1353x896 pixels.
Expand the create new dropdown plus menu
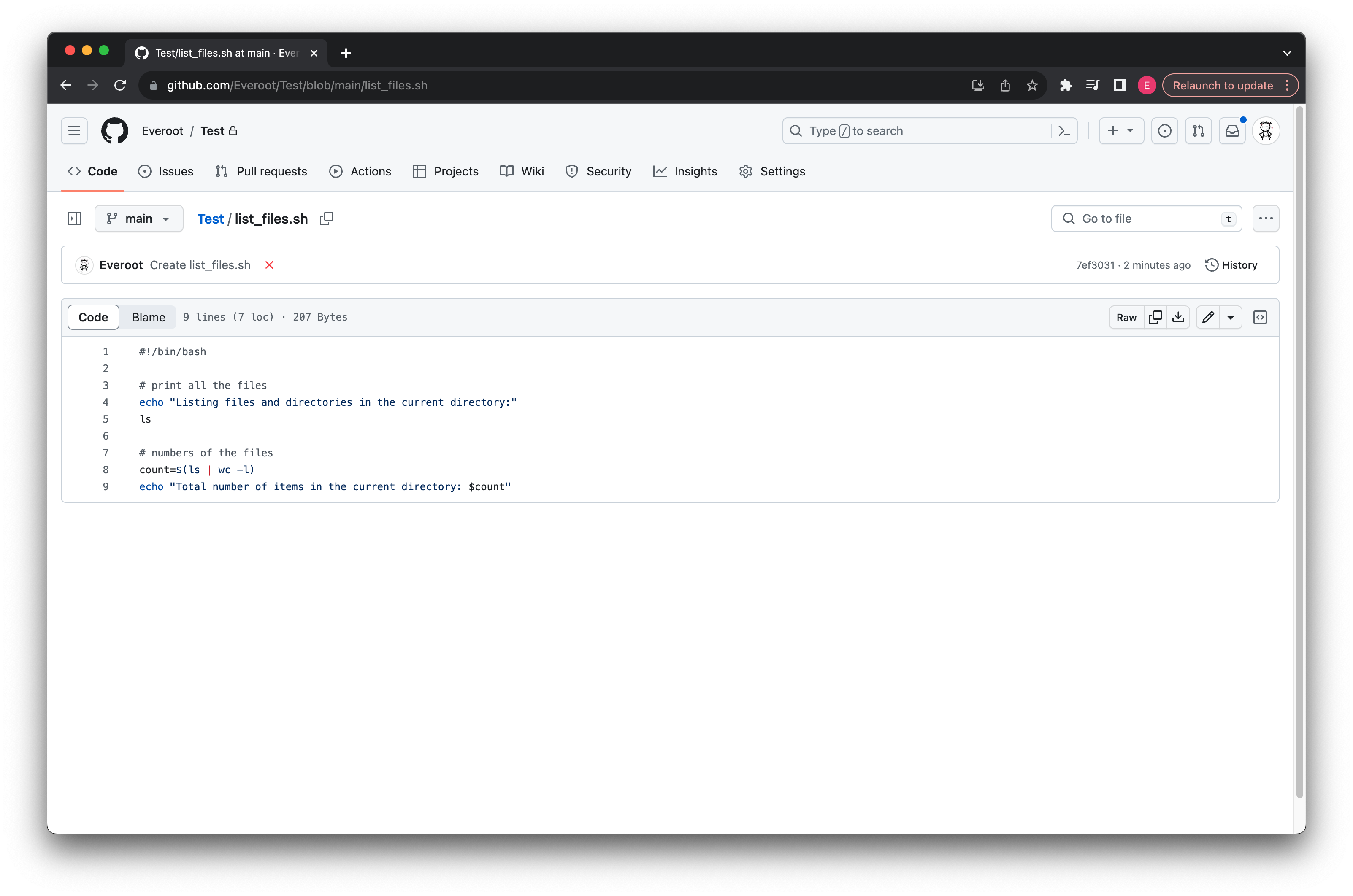click(x=1121, y=131)
